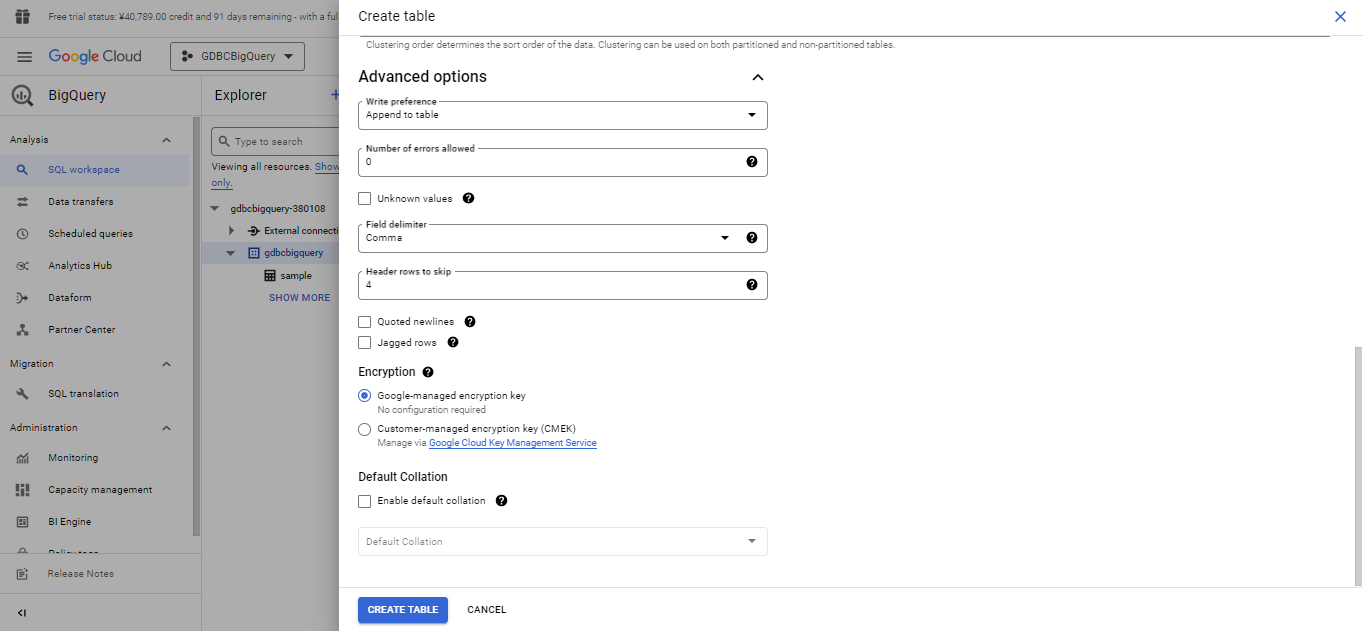The width and height of the screenshot is (1363, 631).
Task: Click help icon next to Encryption heading
Action: coord(428,372)
